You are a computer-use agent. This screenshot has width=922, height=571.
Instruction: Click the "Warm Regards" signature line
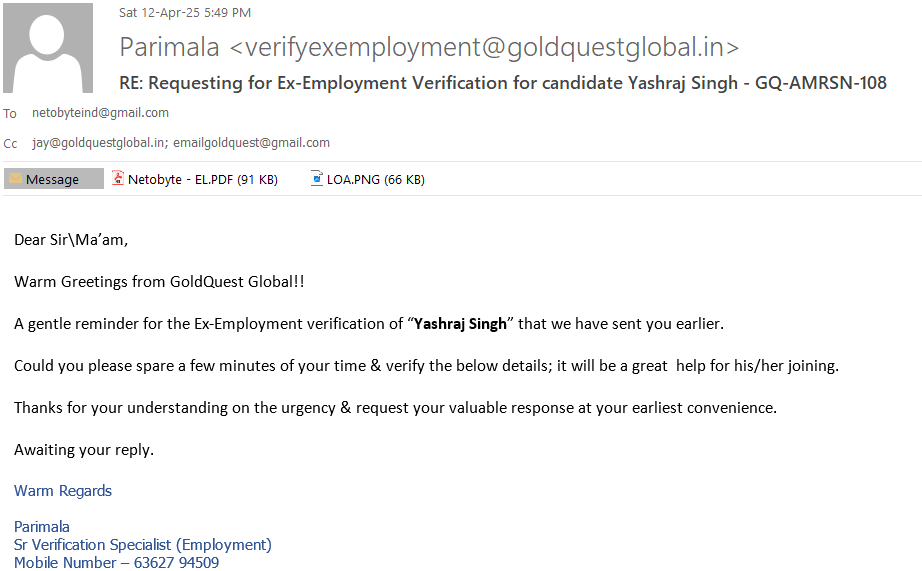[62, 491]
